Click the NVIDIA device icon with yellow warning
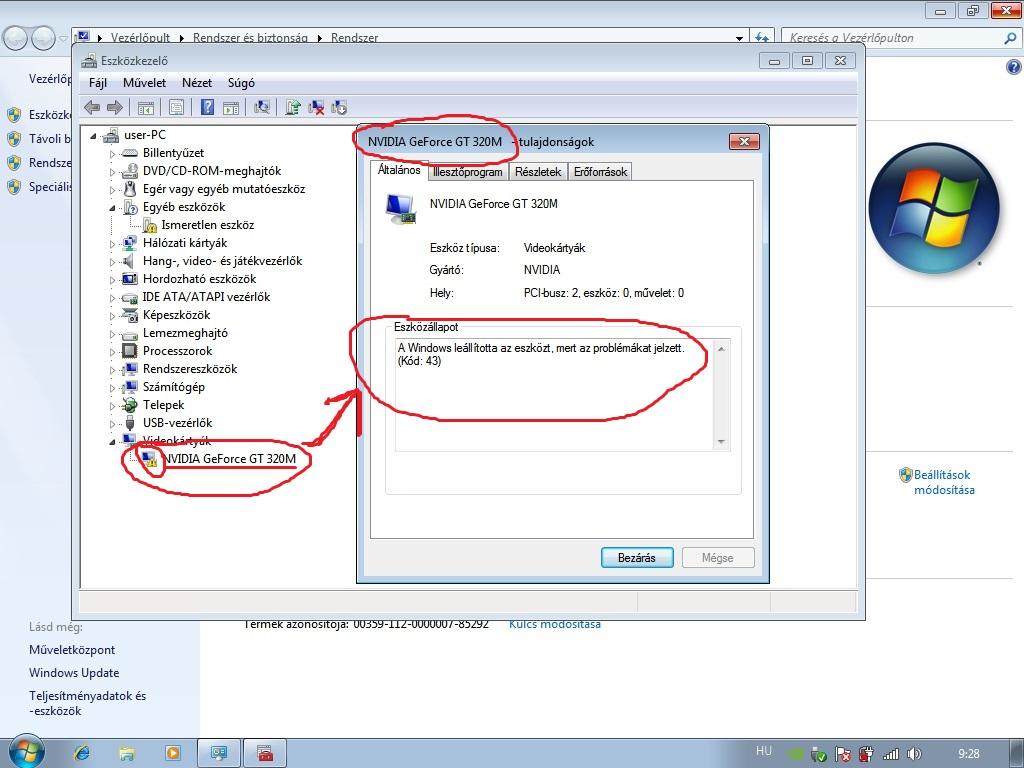Screen dimensions: 1024x768 tap(150, 458)
